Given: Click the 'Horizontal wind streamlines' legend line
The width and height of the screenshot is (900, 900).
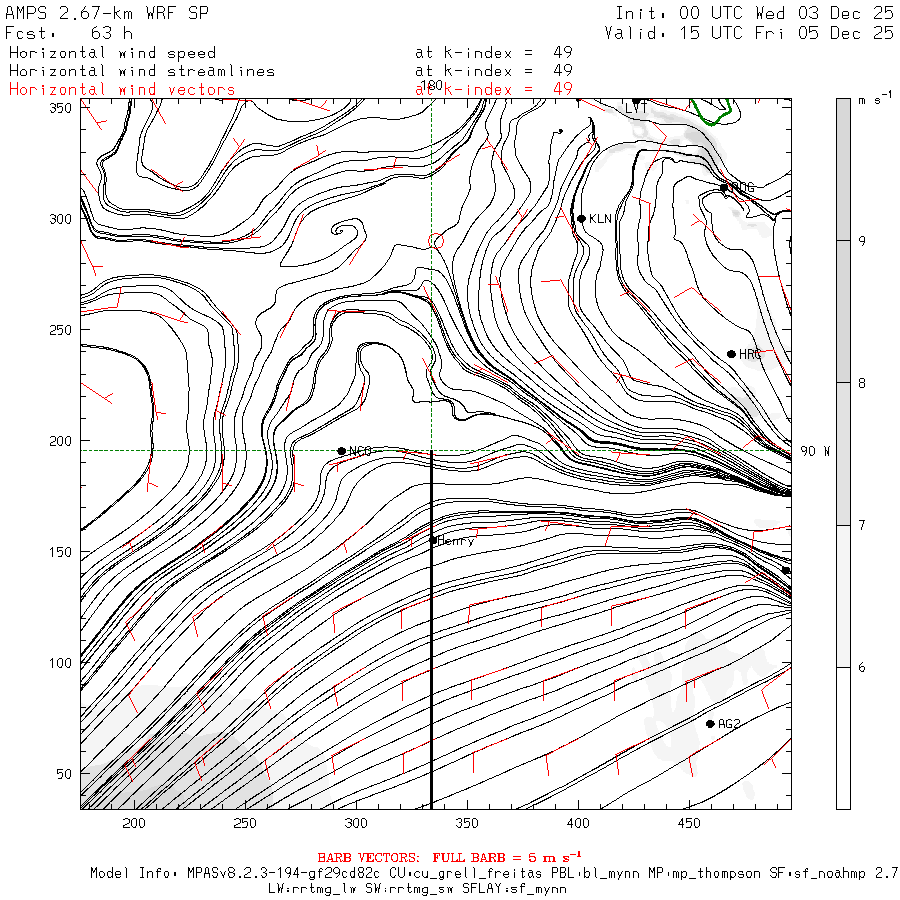Looking at the screenshot, I should (142, 71).
